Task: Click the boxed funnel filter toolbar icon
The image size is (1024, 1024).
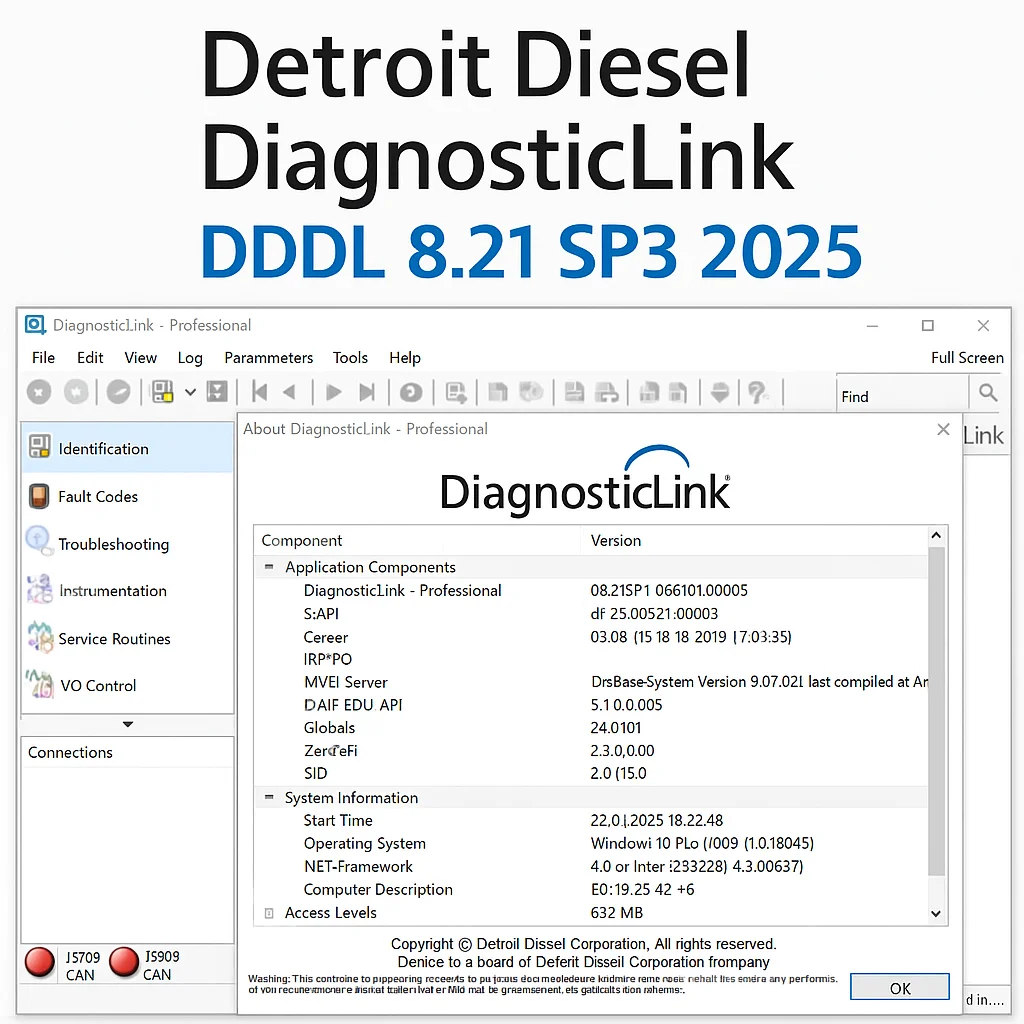Action: click(x=217, y=392)
